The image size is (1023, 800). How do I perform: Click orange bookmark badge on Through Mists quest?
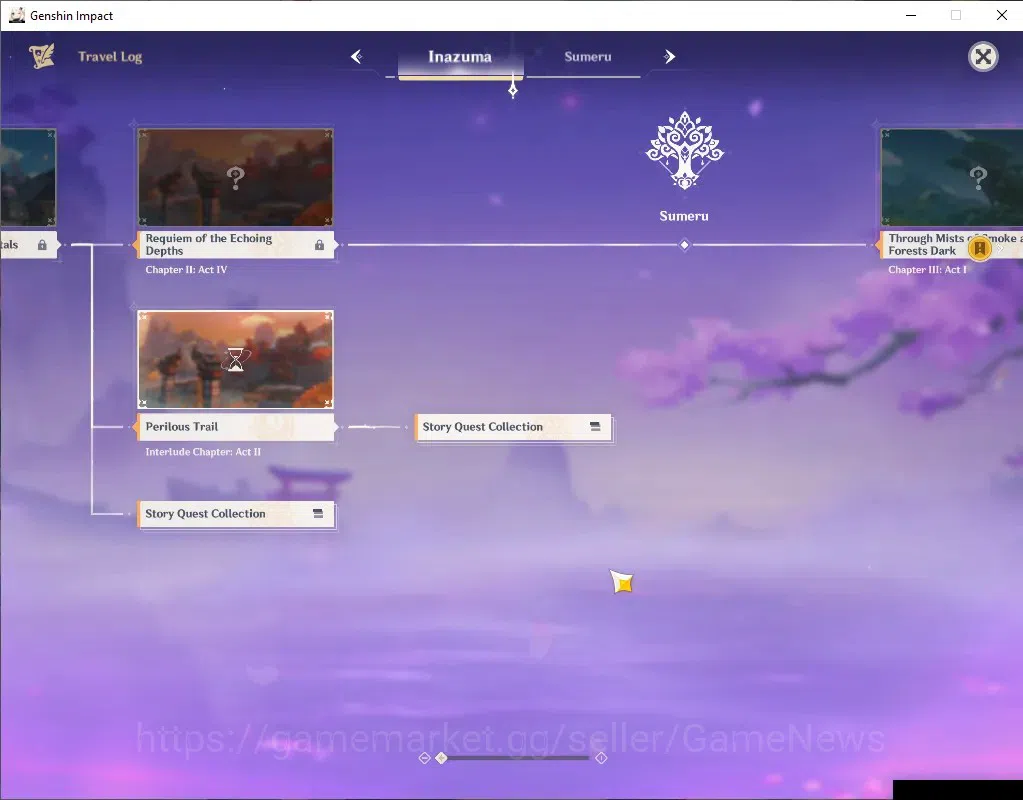[979, 248]
